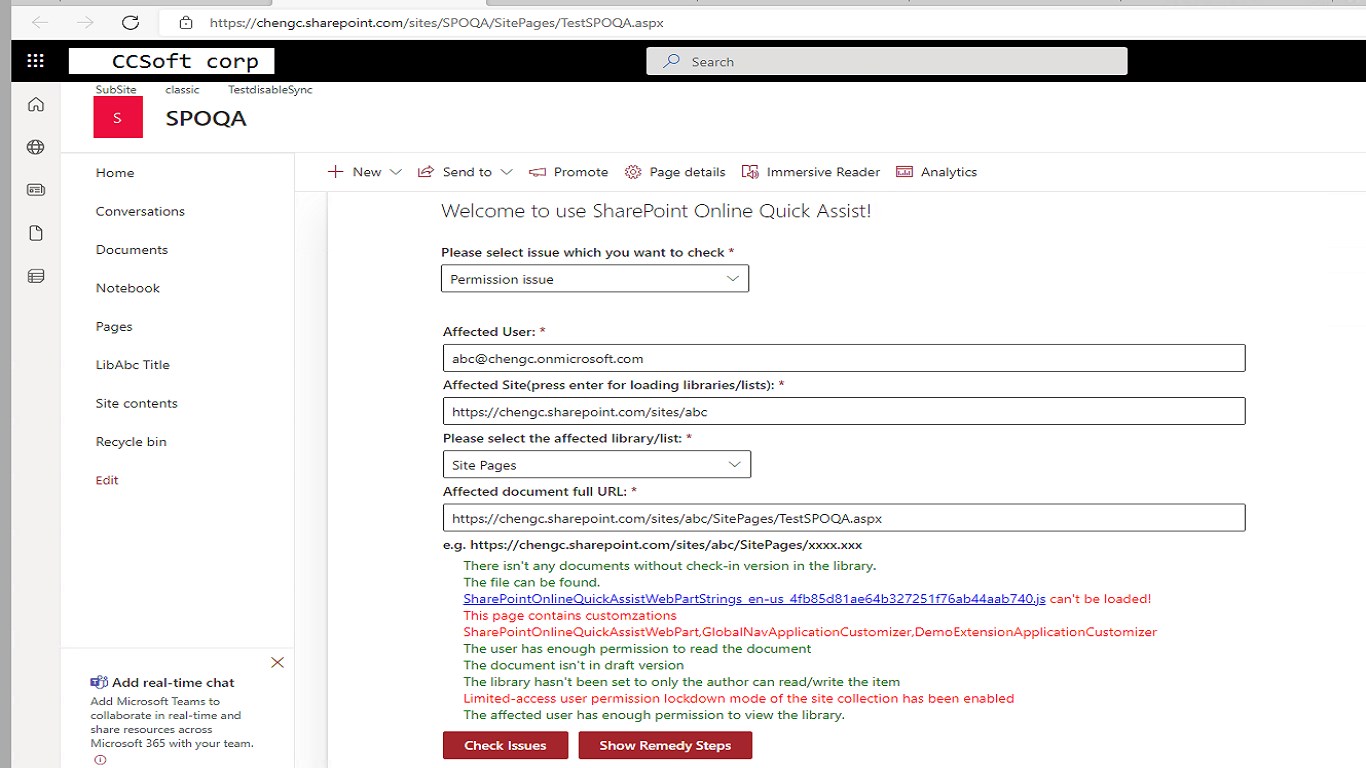Viewport: 1366px width, 768px height.
Task: Click the TestdisableSync navigation link
Action: coord(270,90)
